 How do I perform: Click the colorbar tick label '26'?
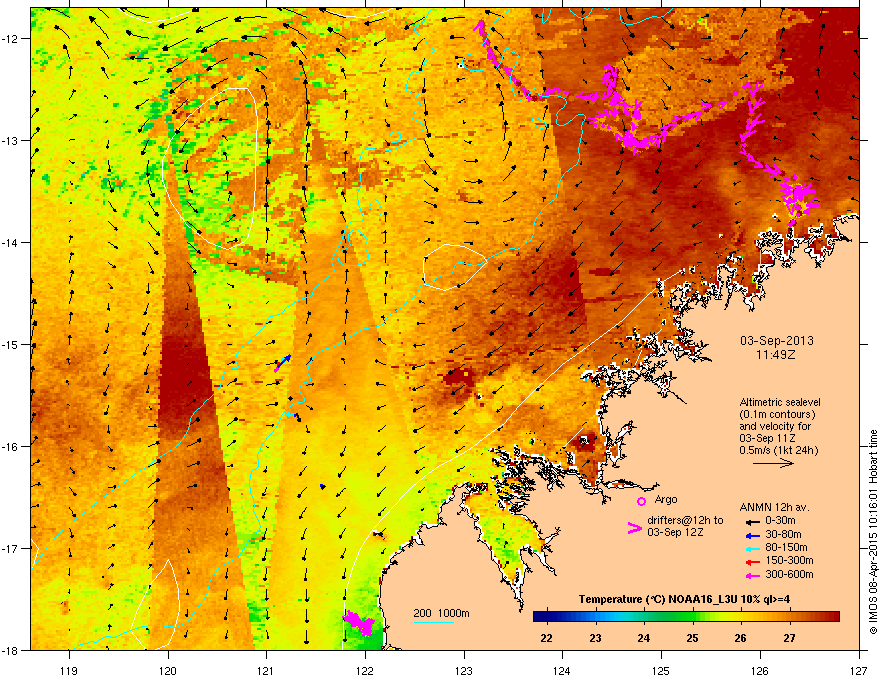coord(740,638)
